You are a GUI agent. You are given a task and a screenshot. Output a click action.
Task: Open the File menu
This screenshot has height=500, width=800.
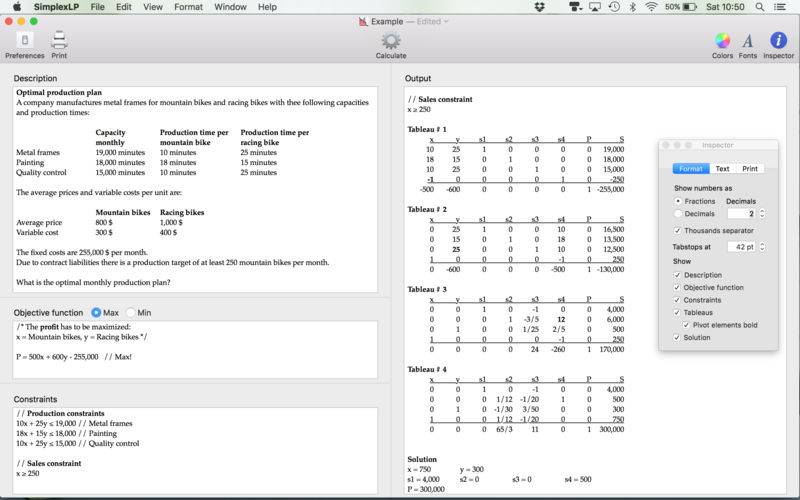pyautogui.click(x=97, y=7)
